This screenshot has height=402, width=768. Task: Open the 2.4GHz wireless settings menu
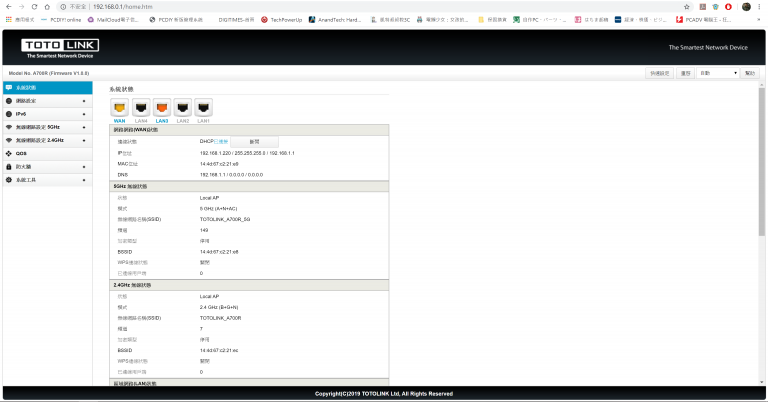48,141
